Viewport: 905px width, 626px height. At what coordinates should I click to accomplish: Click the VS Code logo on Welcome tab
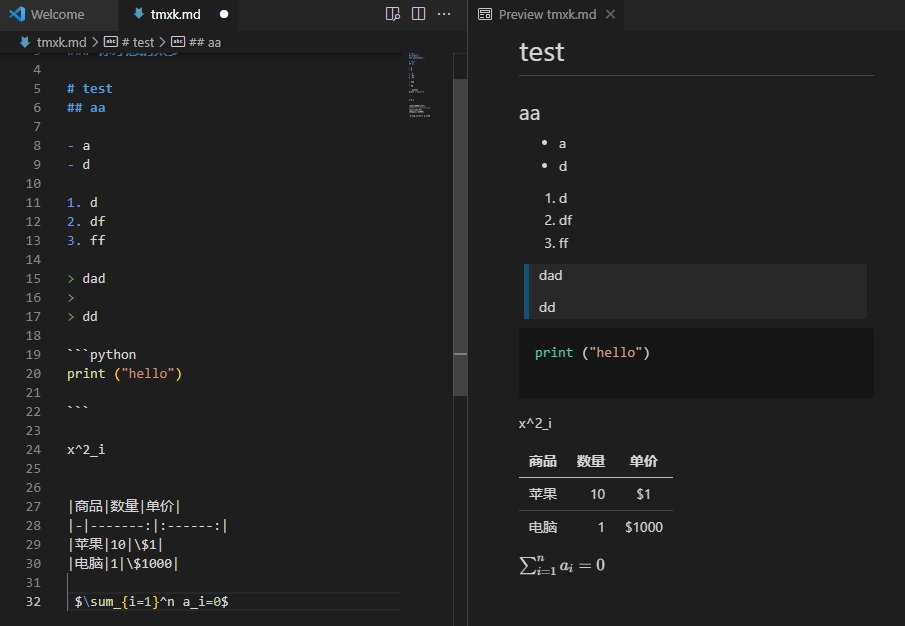pos(17,14)
